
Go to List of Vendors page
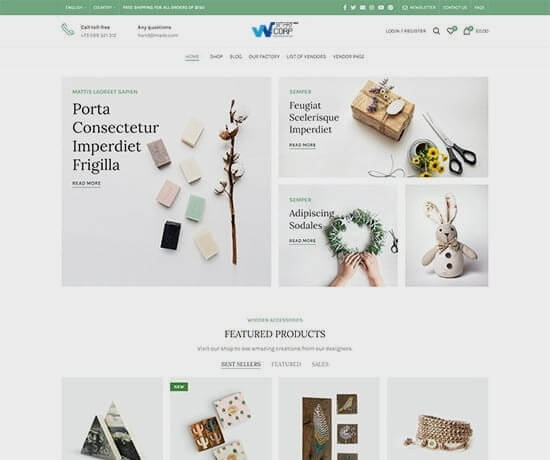tap(306, 56)
